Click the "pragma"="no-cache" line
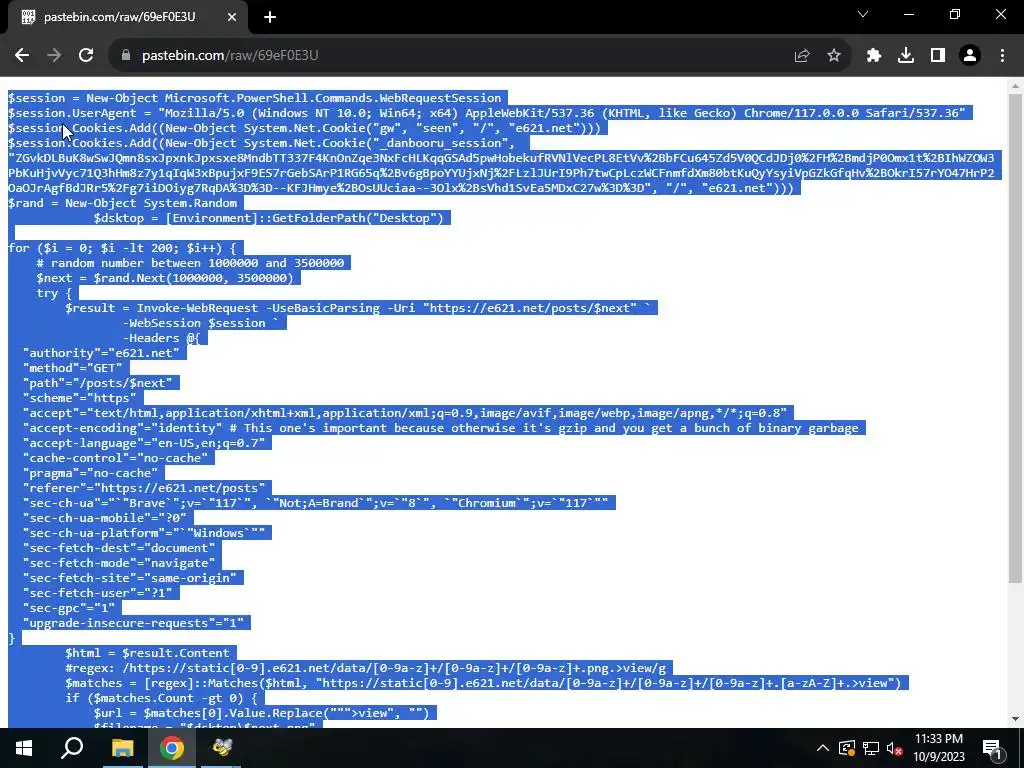The height and width of the screenshot is (768, 1024). tap(90, 473)
